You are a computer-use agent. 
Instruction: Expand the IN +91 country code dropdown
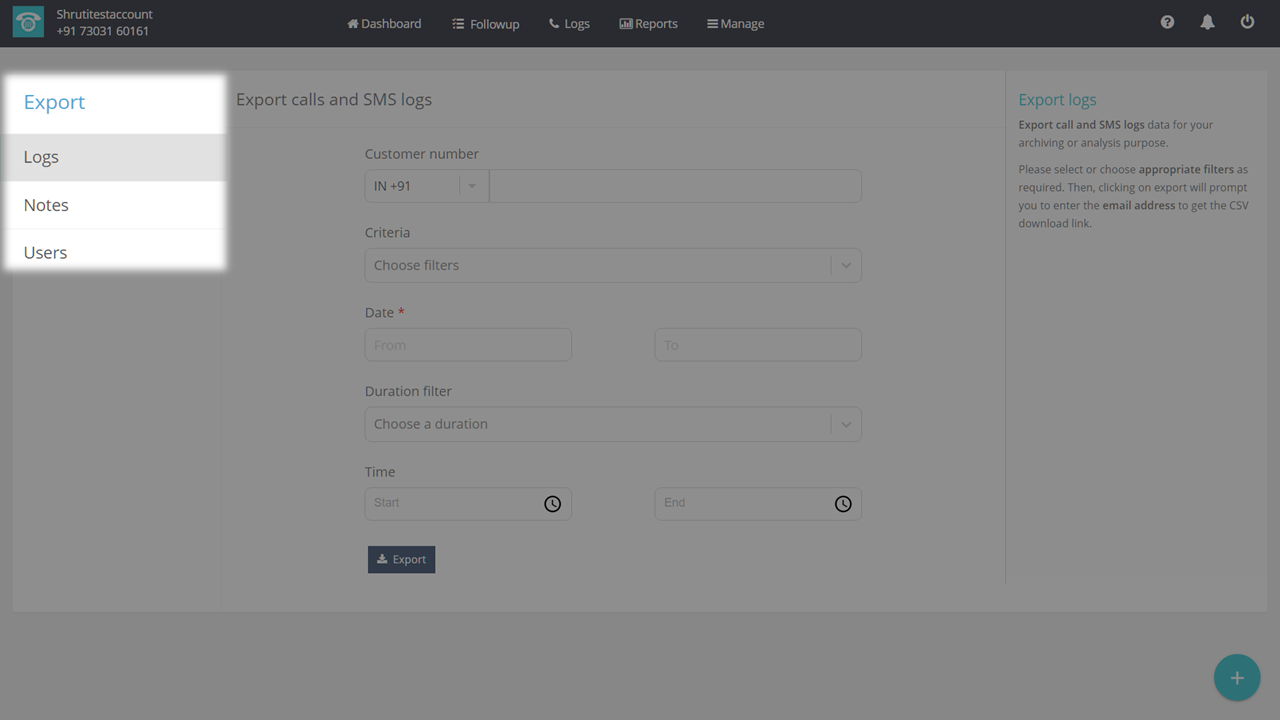[426, 186]
